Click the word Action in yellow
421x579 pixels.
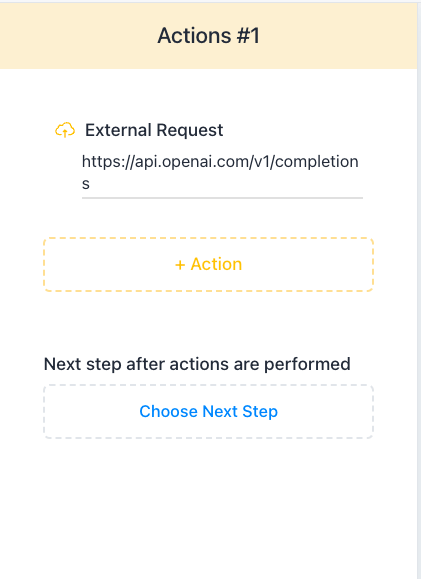216,264
